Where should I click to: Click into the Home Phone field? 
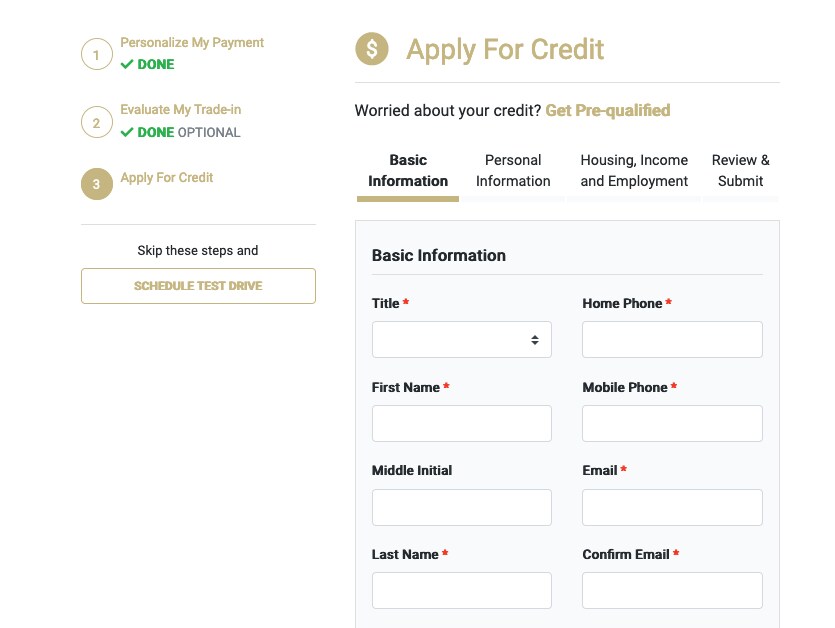672,339
